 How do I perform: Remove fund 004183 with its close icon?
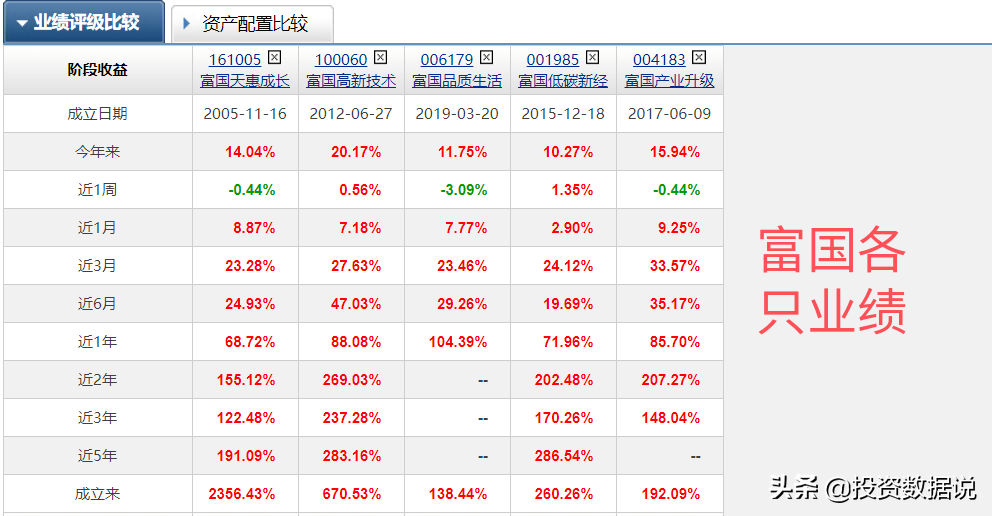[x=698, y=58]
